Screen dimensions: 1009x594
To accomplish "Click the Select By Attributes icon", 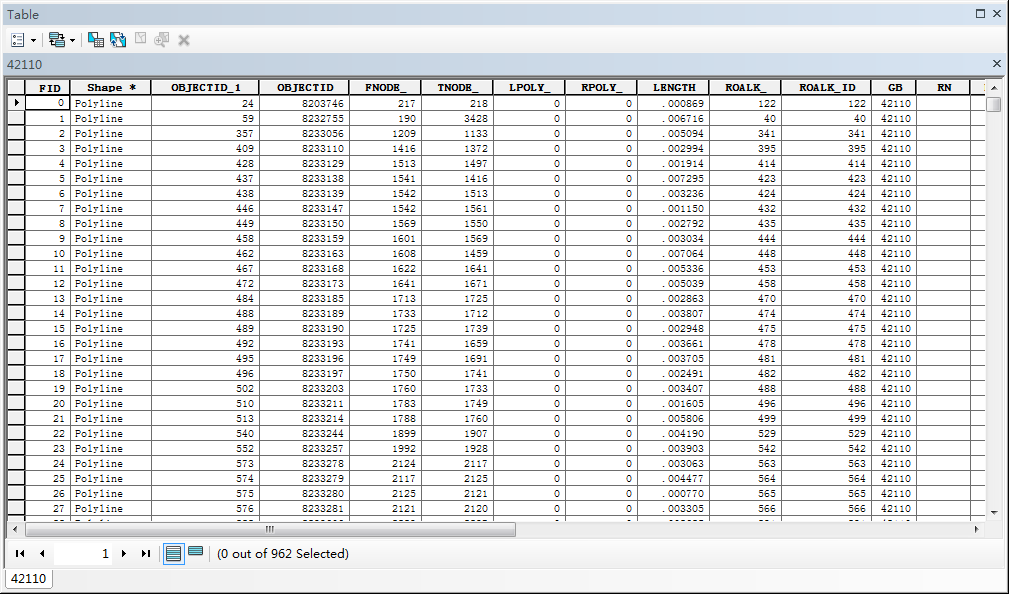I will tap(96, 40).
